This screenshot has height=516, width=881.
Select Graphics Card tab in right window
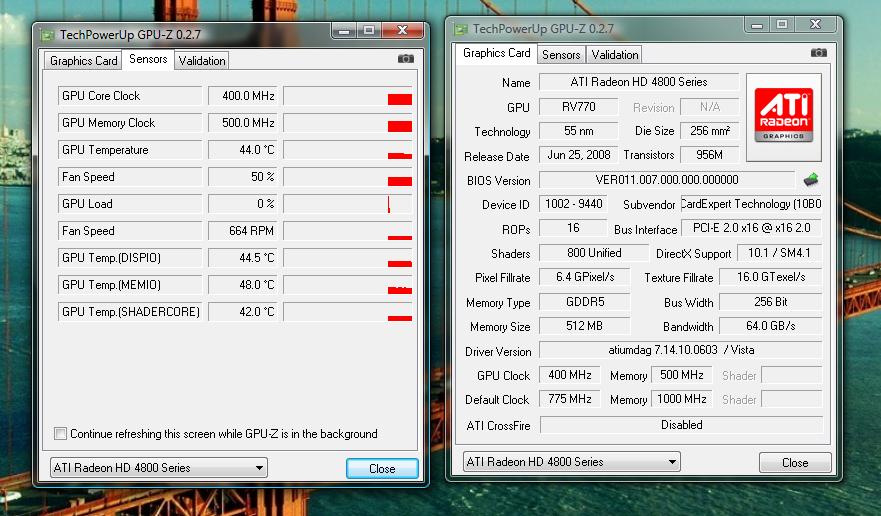click(496, 53)
